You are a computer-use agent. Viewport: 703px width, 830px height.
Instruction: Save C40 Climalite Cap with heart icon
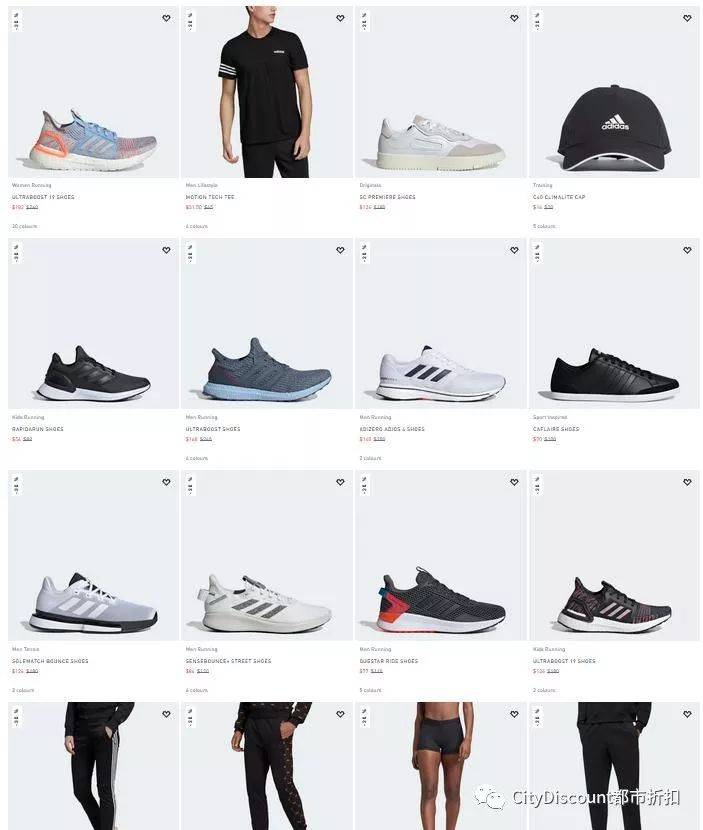click(687, 18)
